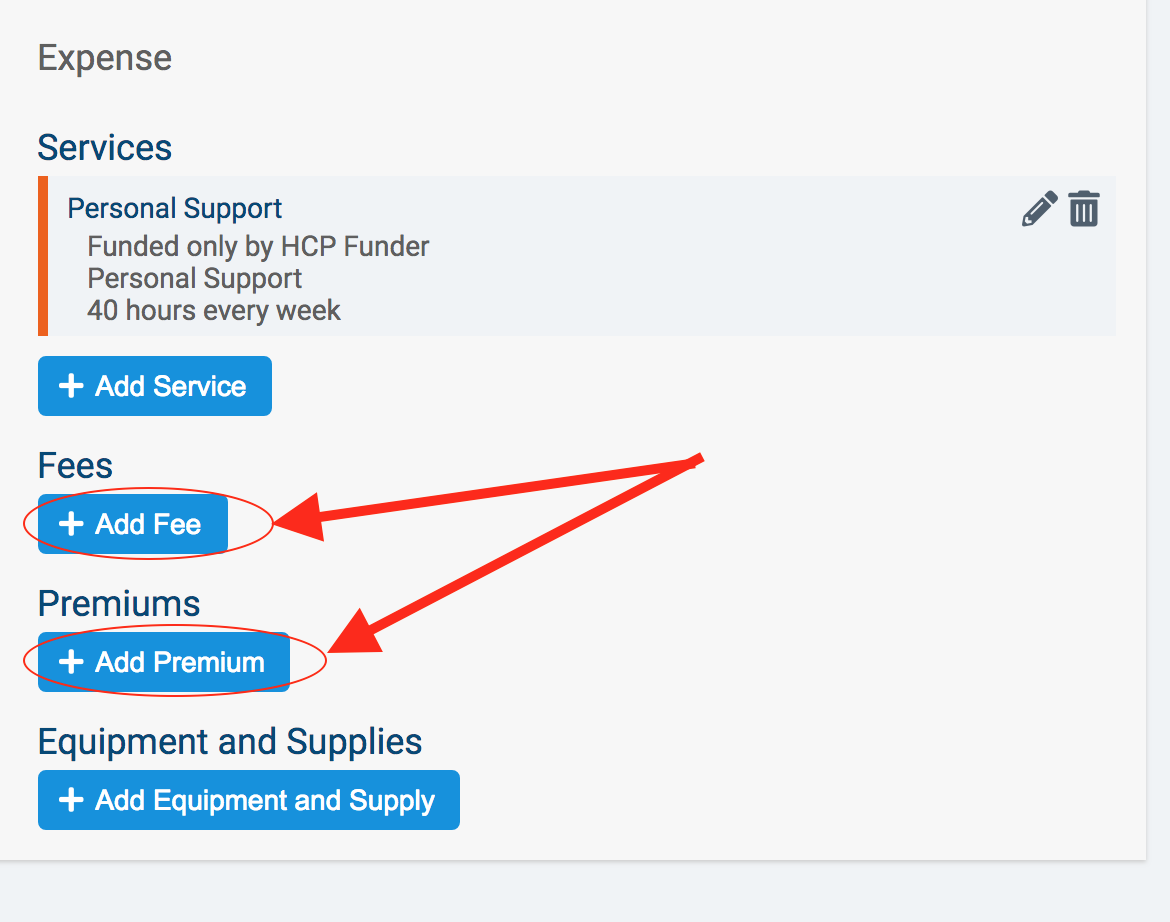Select the 'Funded only by HCP Funder' line

coord(258,246)
